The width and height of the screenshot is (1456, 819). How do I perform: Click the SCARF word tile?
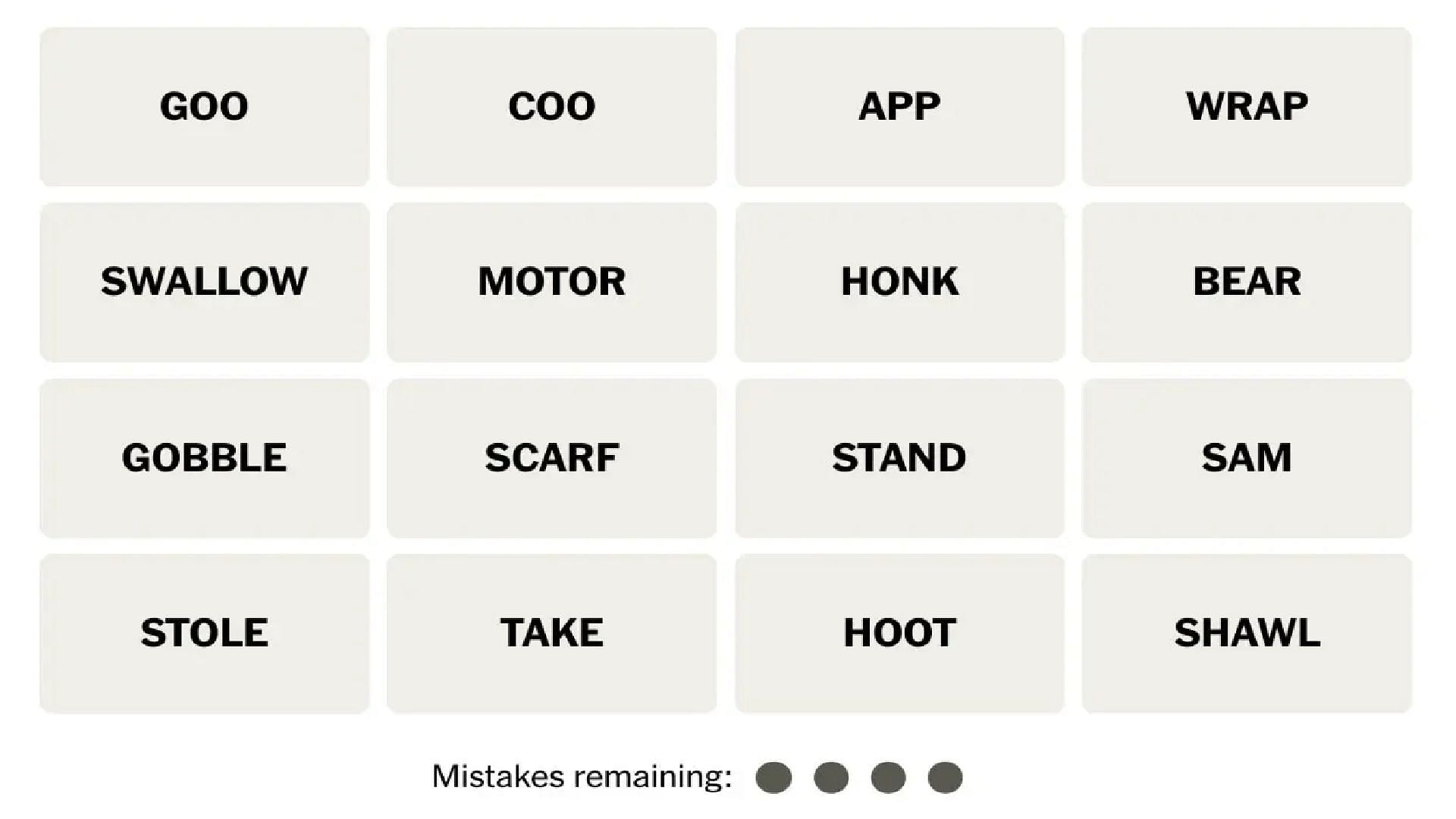(x=552, y=457)
